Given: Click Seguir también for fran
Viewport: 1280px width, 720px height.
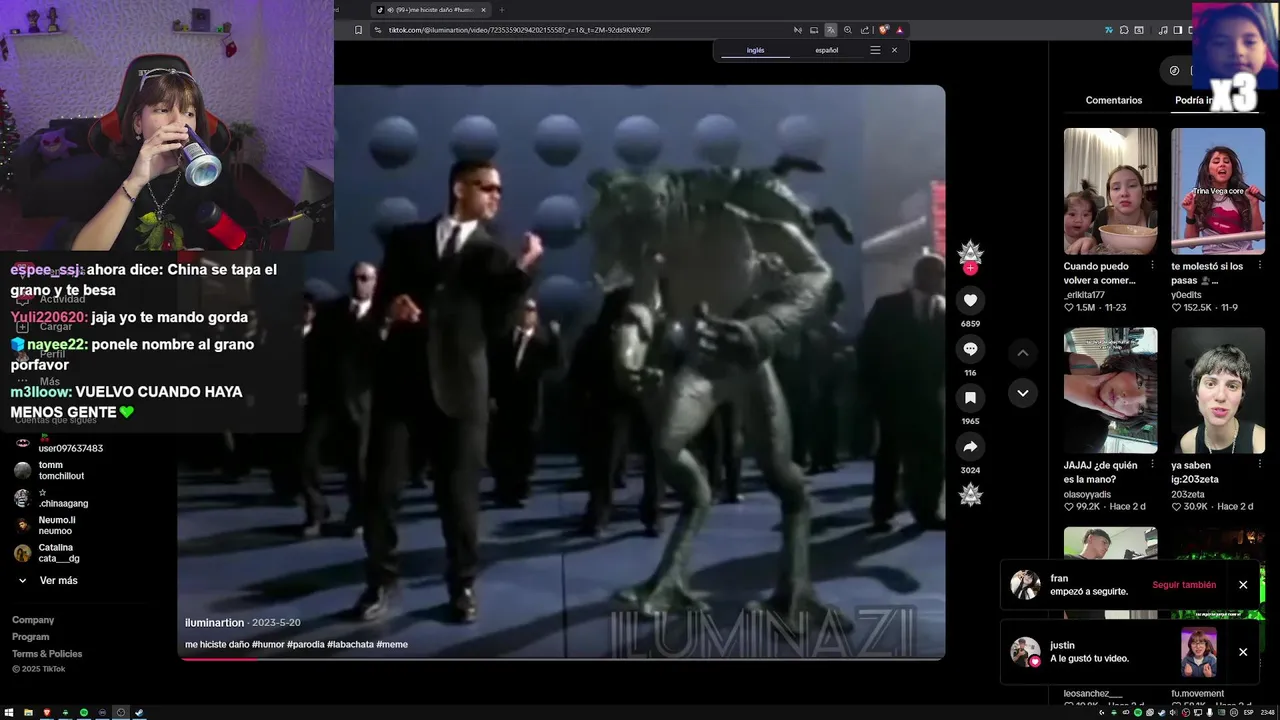Looking at the screenshot, I should pos(1184,585).
